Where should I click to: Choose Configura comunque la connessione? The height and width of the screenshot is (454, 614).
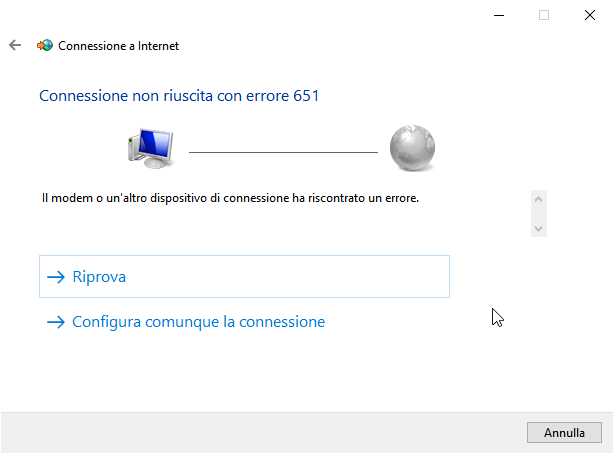pyautogui.click(x=198, y=322)
